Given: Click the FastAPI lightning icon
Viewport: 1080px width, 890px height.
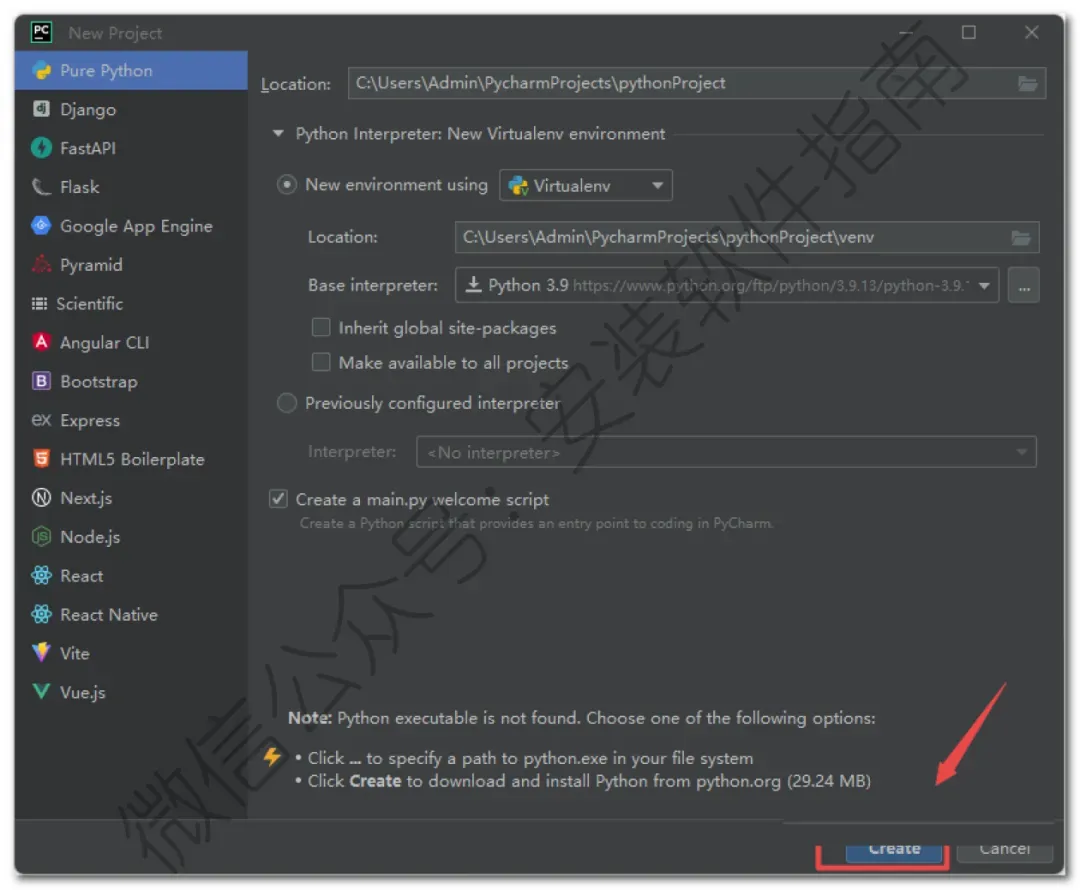Looking at the screenshot, I should 42,147.
